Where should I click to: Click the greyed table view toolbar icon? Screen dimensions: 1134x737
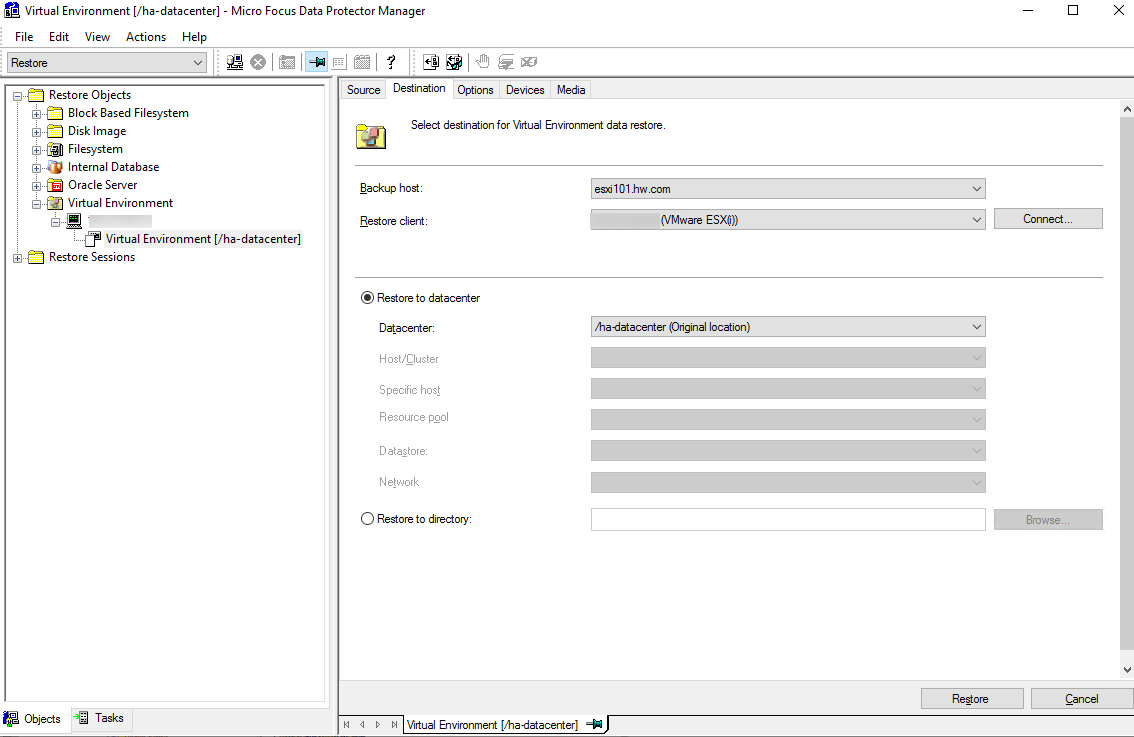pyautogui.click(x=339, y=62)
